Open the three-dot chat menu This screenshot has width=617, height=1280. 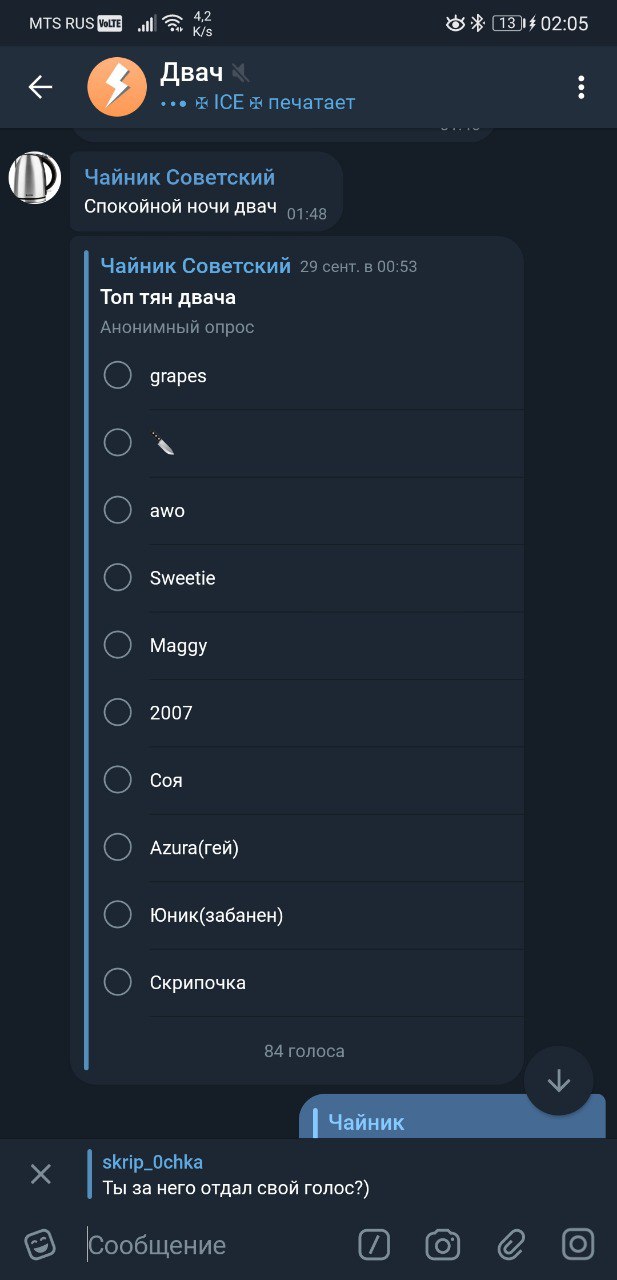[x=580, y=87]
